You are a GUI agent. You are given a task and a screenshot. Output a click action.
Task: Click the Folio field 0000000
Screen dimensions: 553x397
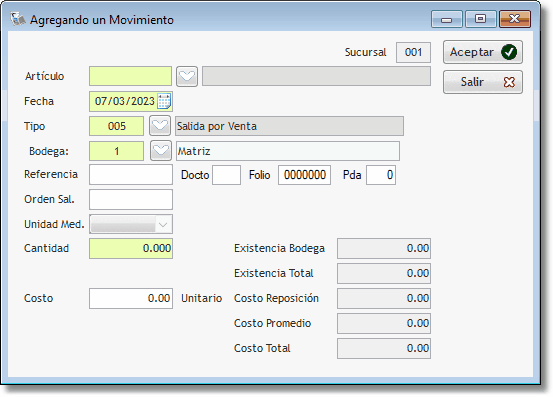pyautogui.click(x=304, y=175)
